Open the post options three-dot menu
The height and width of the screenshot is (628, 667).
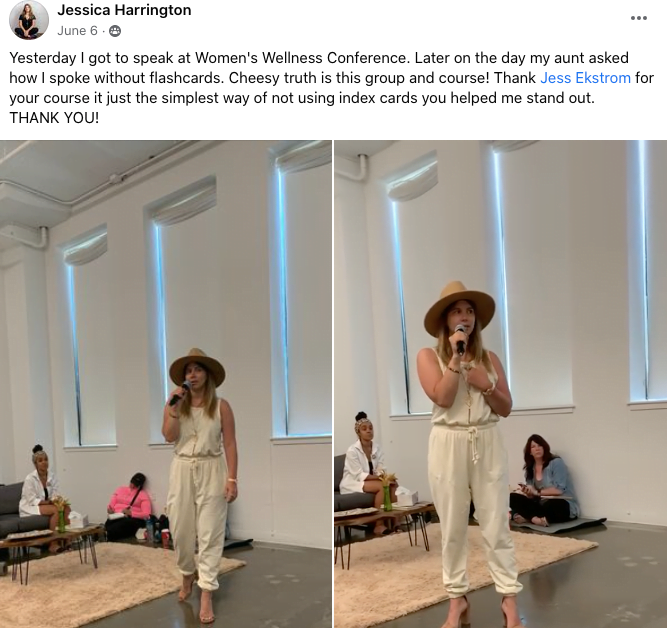638,18
